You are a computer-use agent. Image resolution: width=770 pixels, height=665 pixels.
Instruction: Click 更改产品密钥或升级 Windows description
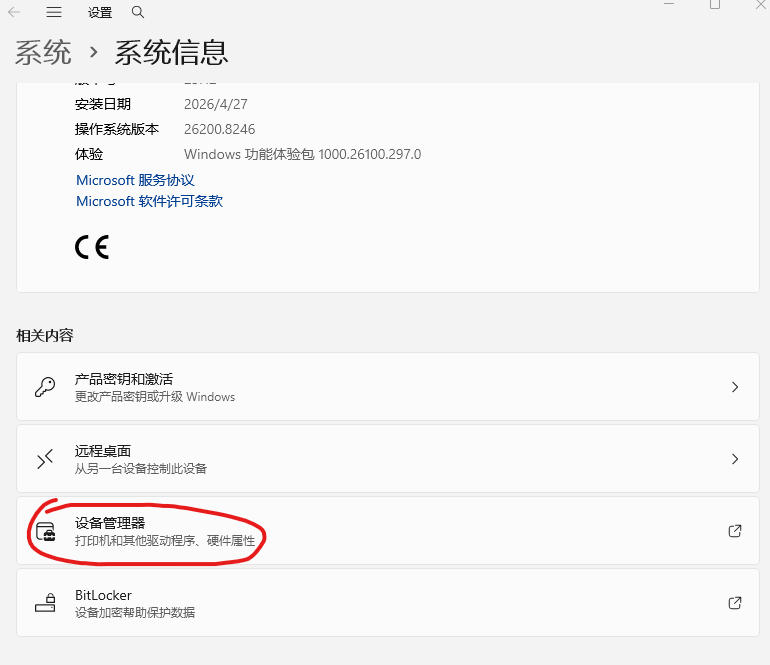point(155,397)
